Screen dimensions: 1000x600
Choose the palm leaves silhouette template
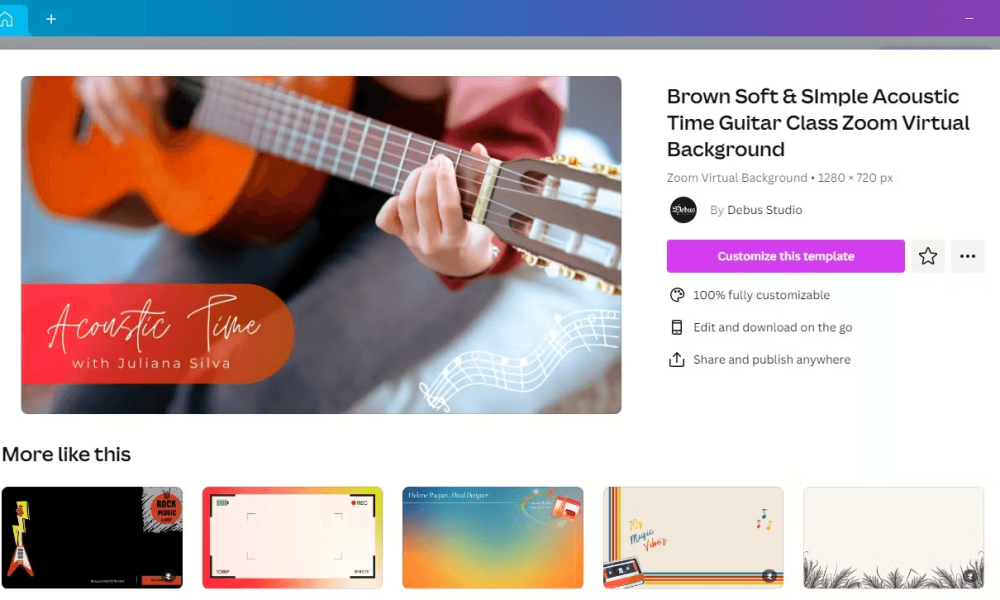tap(893, 538)
